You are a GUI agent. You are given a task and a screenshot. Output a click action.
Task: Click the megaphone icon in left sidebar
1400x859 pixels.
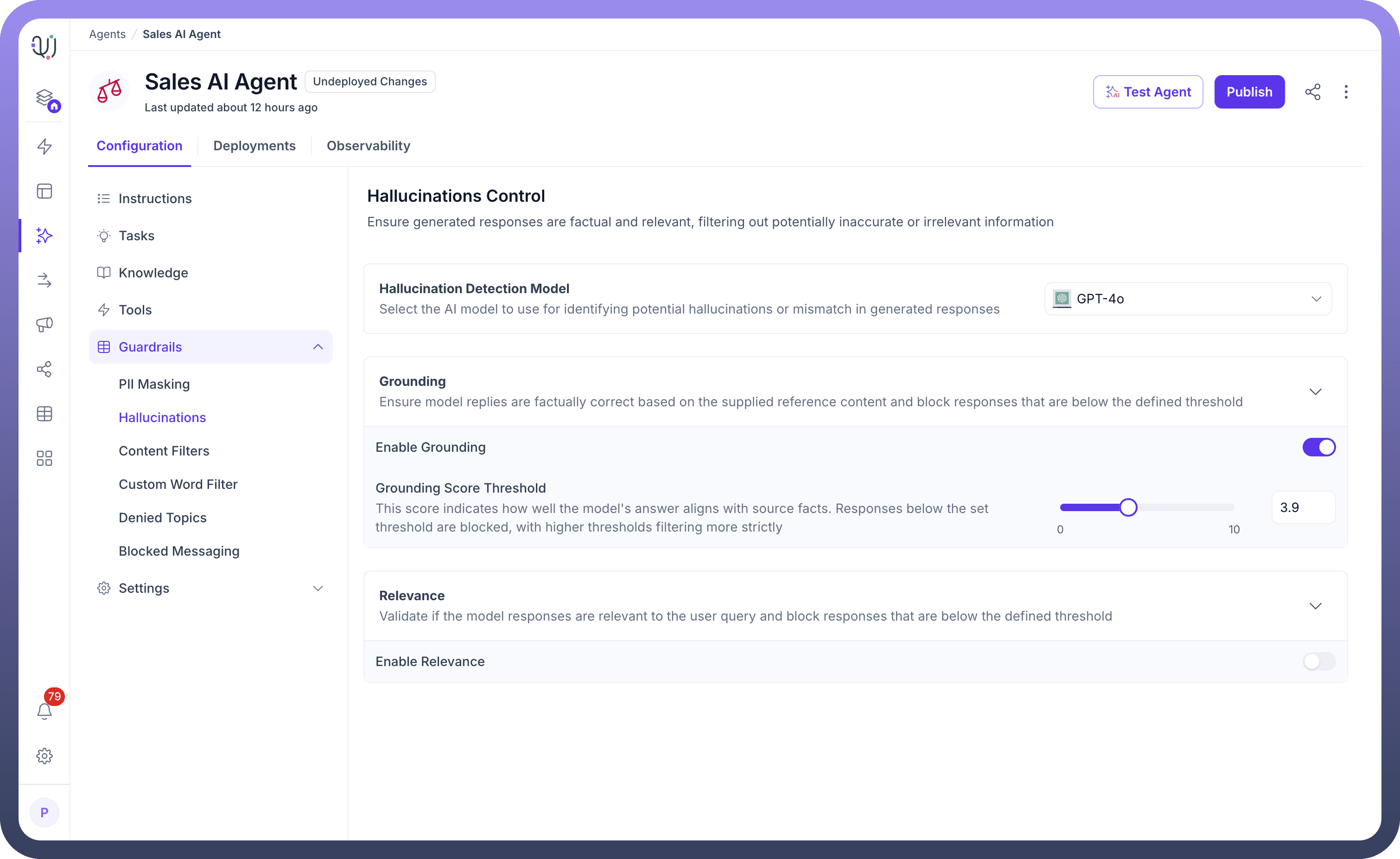[x=45, y=325]
